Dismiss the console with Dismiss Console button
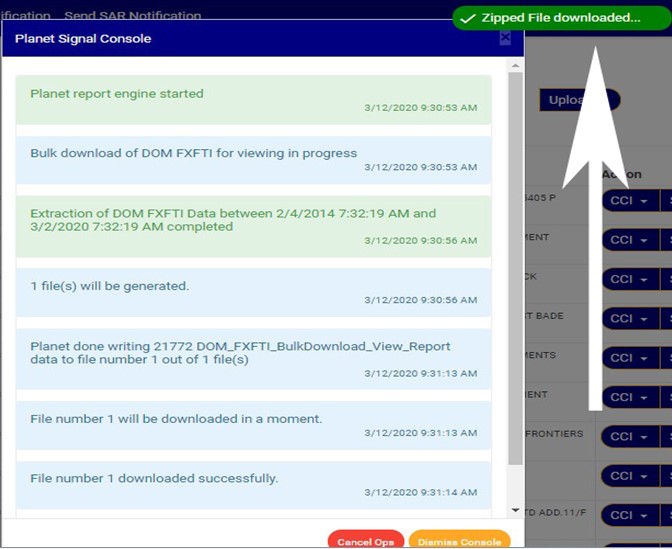This screenshot has width=672, height=549. [x=459, y=541]
